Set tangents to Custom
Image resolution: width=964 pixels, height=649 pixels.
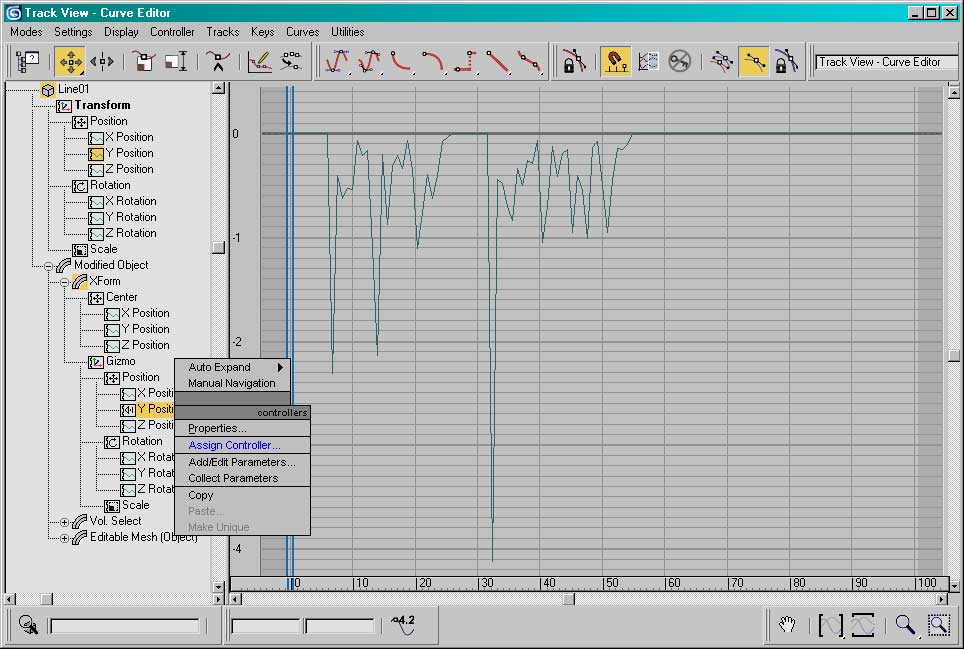click(x=369, y=61)
